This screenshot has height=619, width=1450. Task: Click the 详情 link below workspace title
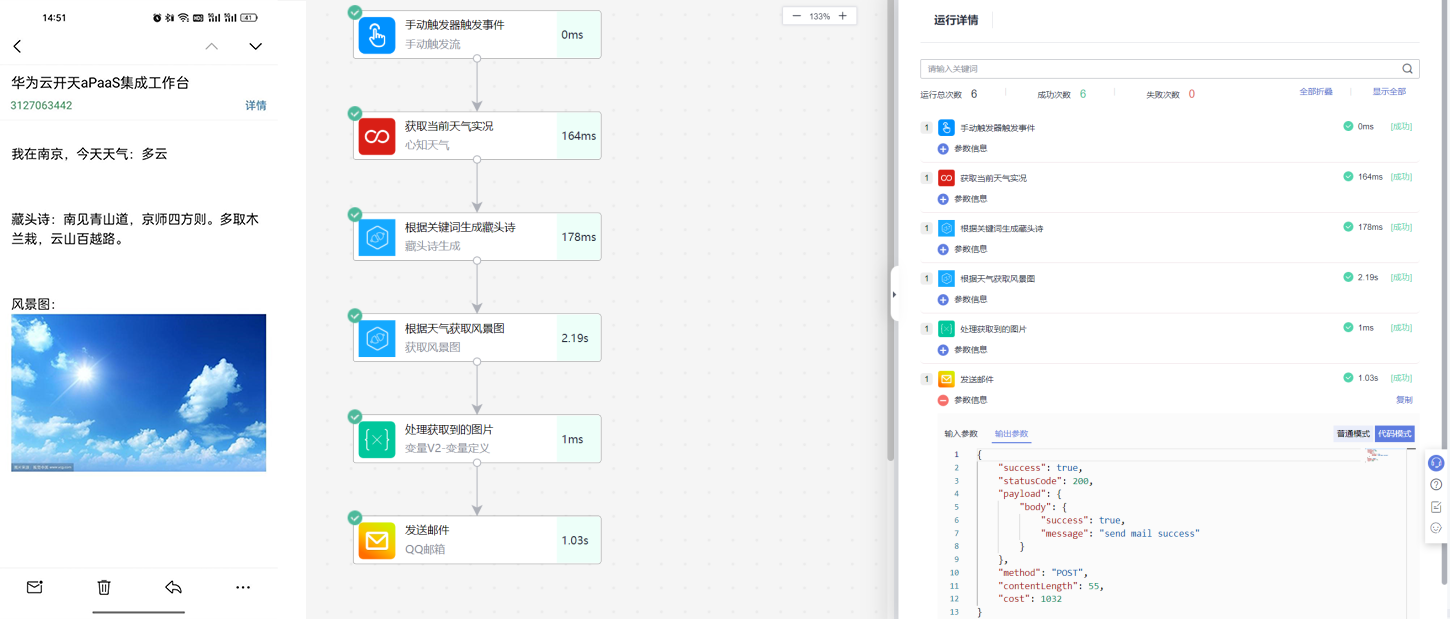pyautogui.click(x=254, y=105)
